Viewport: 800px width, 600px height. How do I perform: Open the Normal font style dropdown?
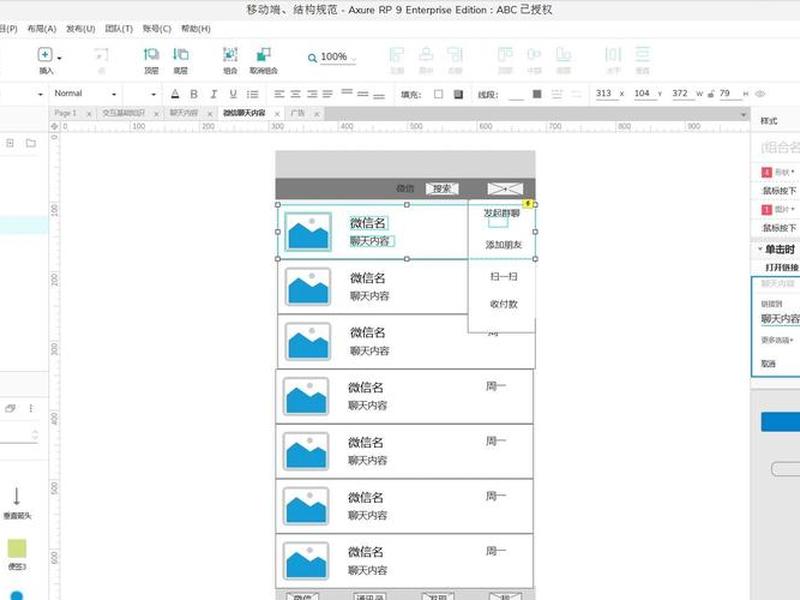[85, 94]
